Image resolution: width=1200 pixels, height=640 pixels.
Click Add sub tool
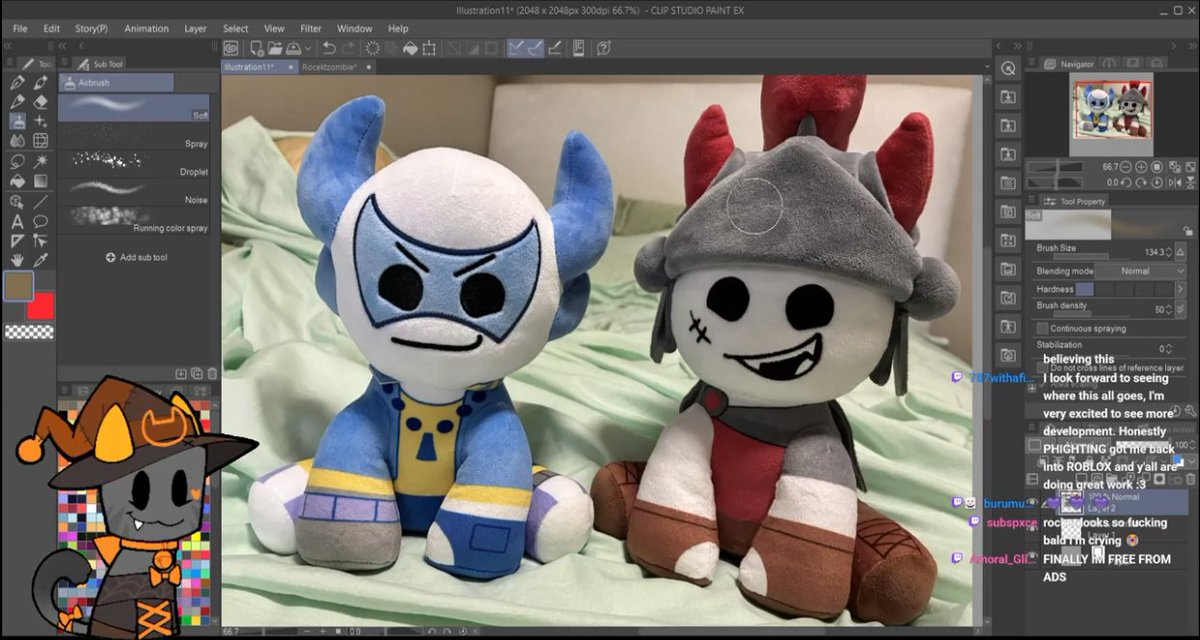137,257
